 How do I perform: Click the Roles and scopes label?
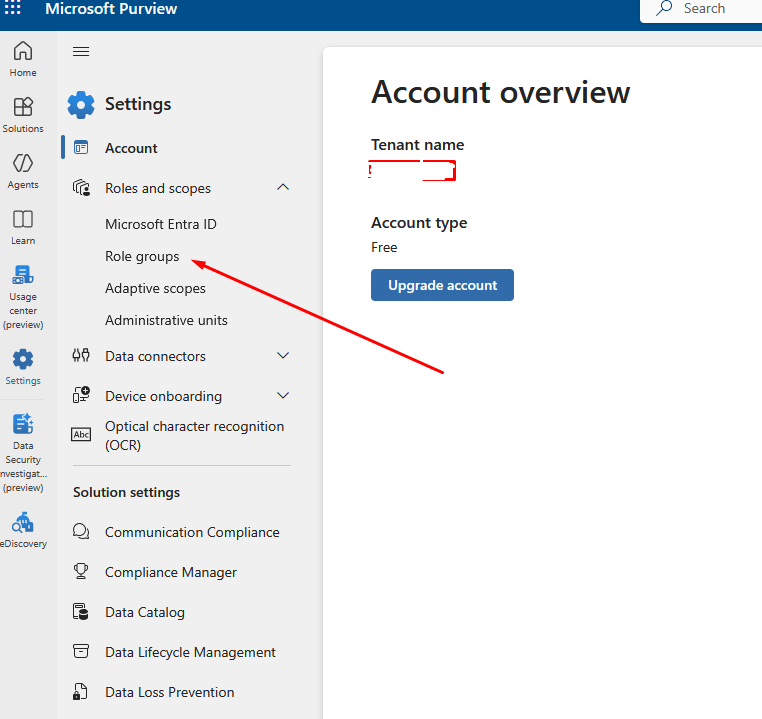pyautogui.click(x=158, y=188)
